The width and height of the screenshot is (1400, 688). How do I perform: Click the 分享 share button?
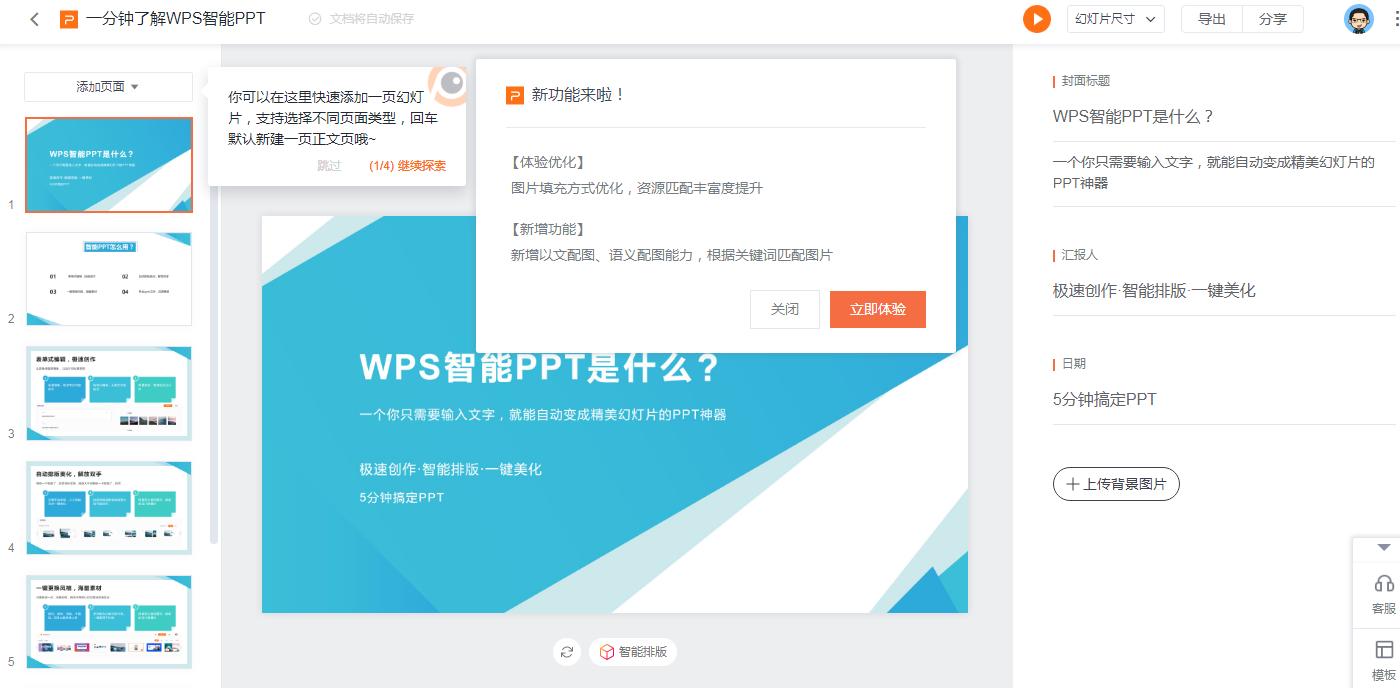pyautogui.click(x=1273, y=19)
